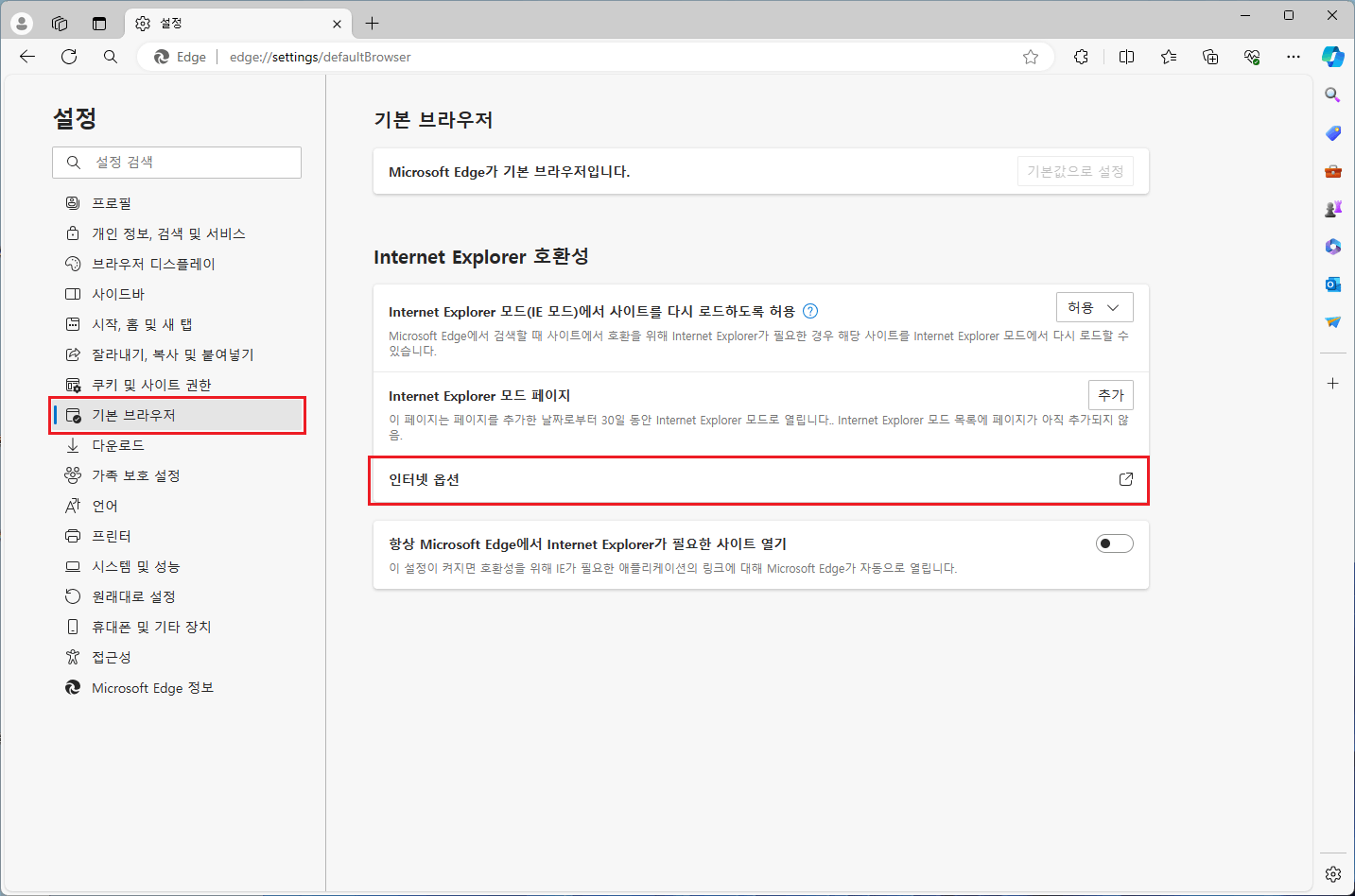Click IE mode help question mark icon
Viewport: 1355px width, 896px height.
click(810, 311)
